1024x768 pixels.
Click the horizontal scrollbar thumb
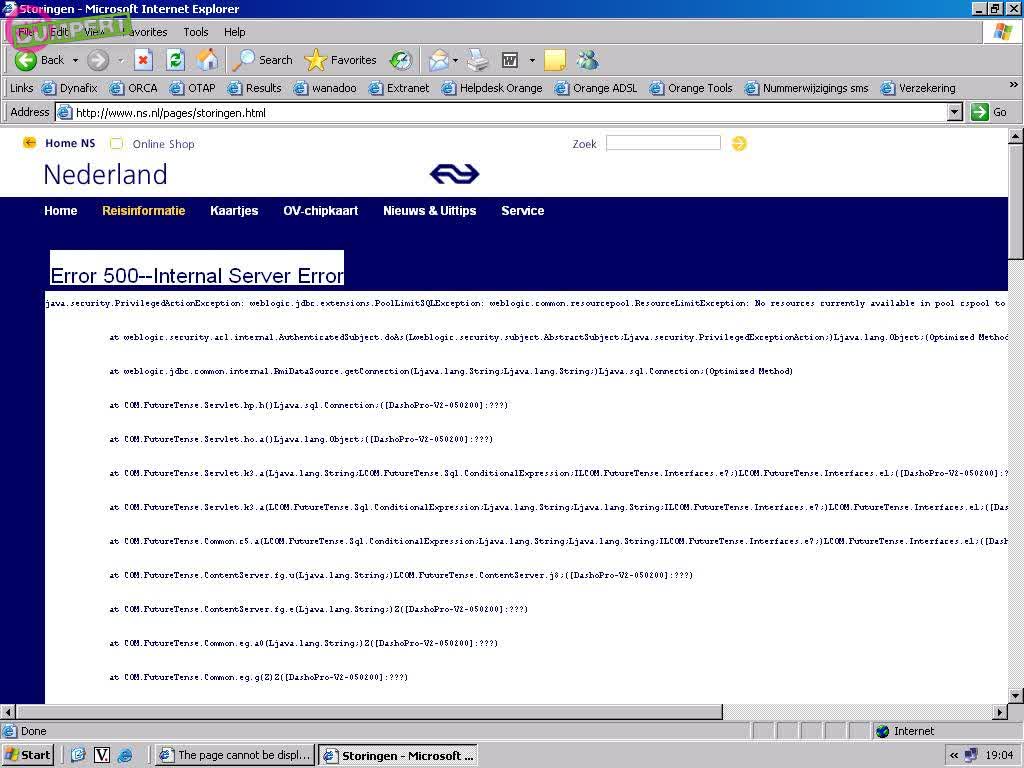369,711
